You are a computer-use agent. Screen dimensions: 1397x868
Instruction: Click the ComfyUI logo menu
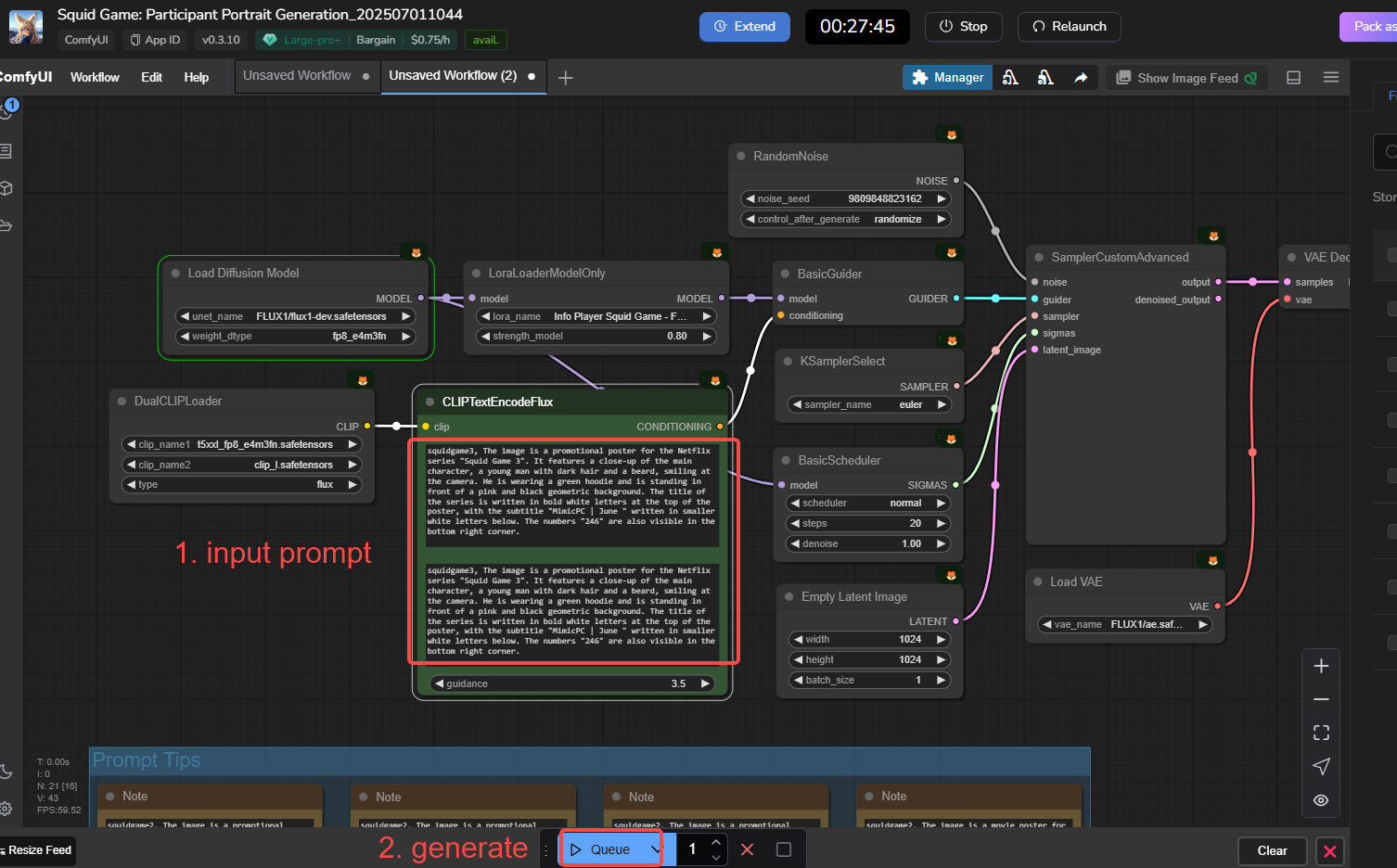click(24, 77)
